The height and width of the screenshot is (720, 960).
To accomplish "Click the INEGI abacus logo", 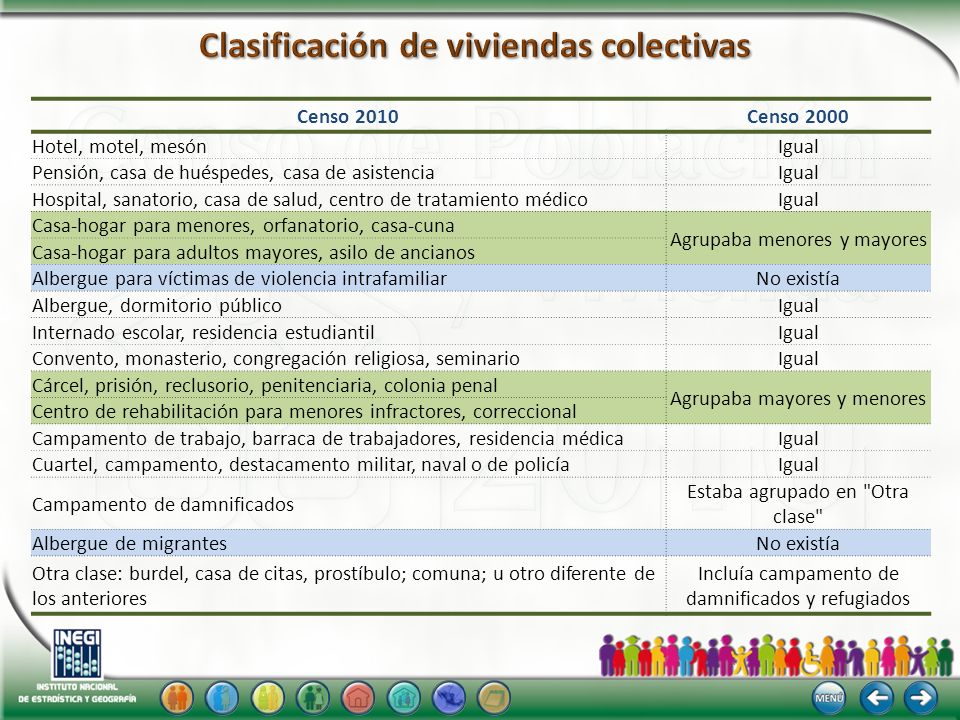I will coord(77,653).
